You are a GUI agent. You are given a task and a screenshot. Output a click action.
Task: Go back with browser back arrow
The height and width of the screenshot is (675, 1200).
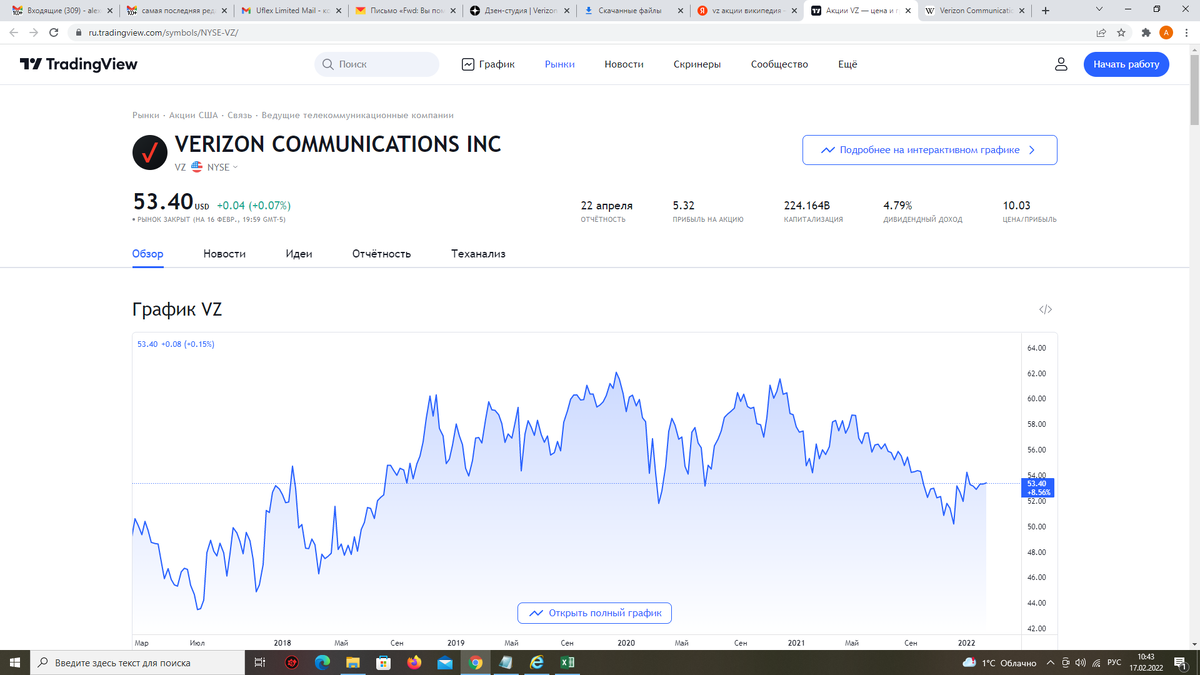click(x=14, y=33)
